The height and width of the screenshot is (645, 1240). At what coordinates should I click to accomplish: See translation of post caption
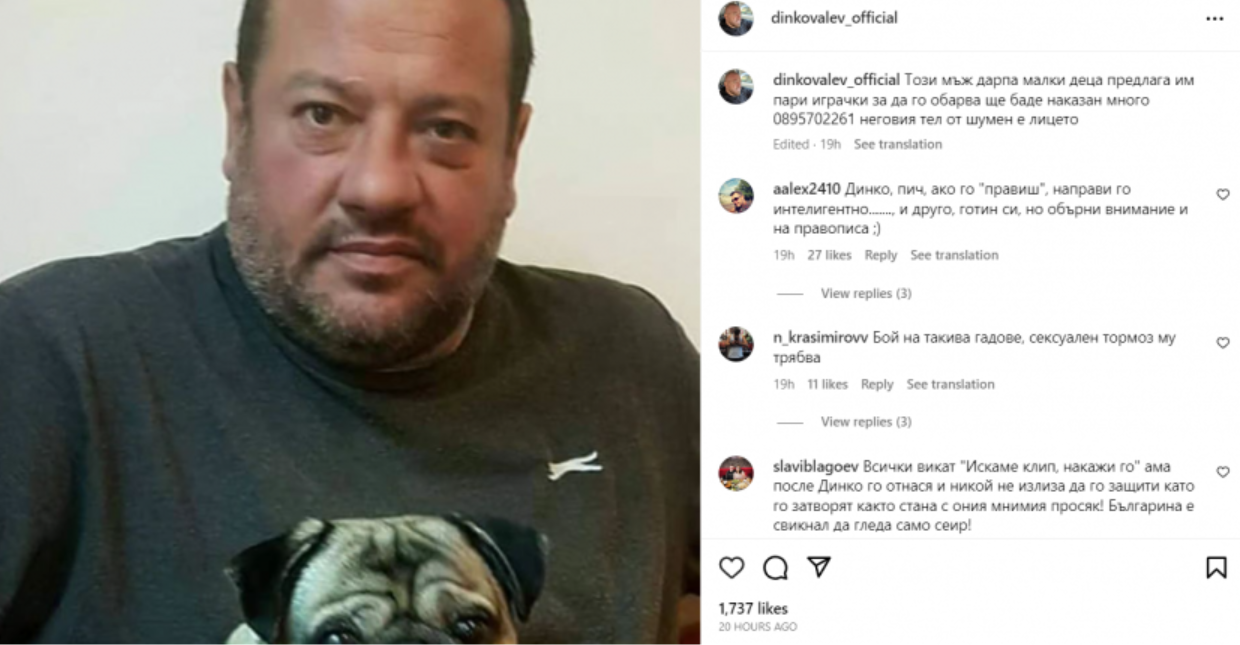point(898,144)
